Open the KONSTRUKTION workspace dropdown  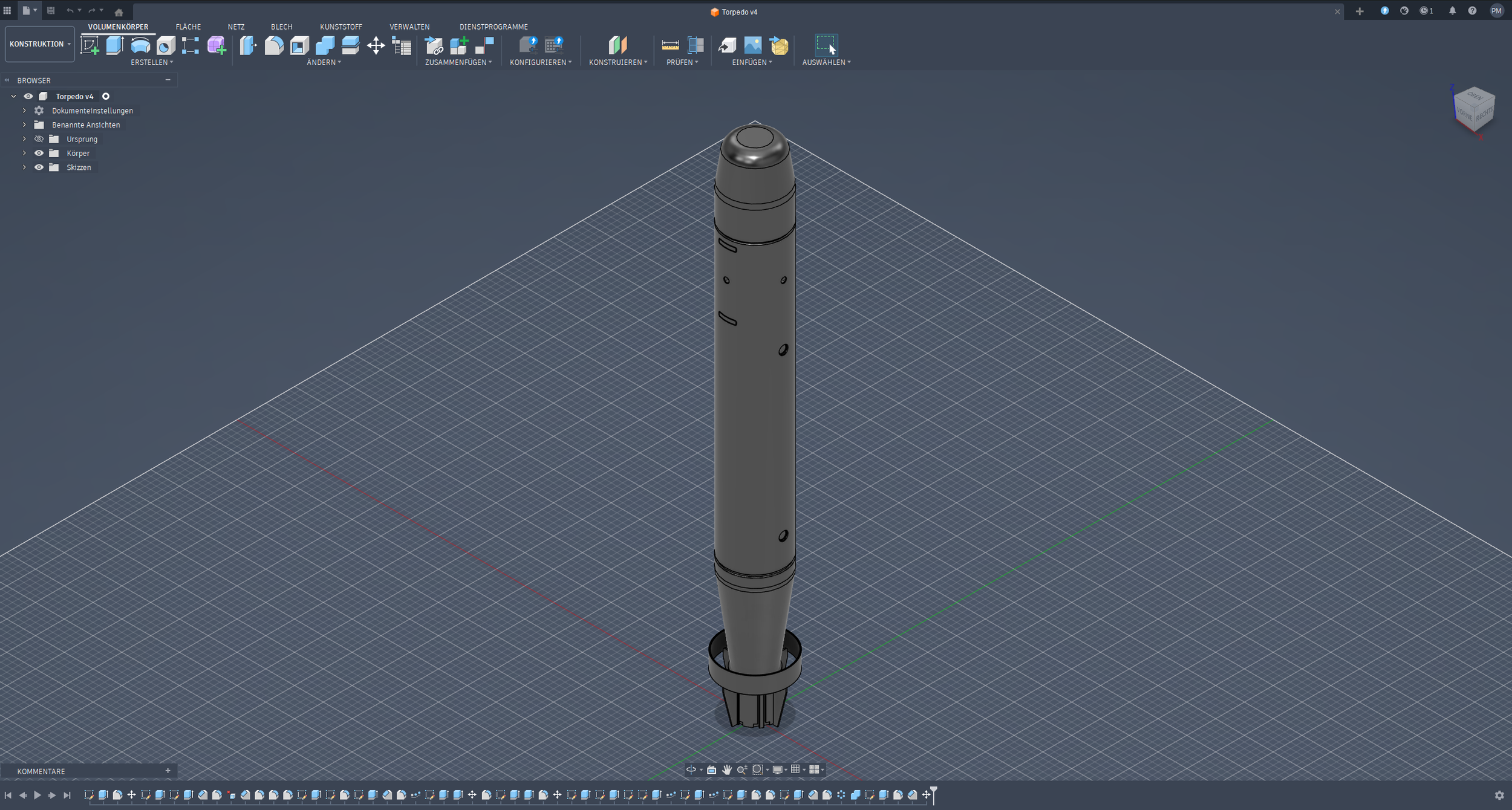tap(40, 44)
